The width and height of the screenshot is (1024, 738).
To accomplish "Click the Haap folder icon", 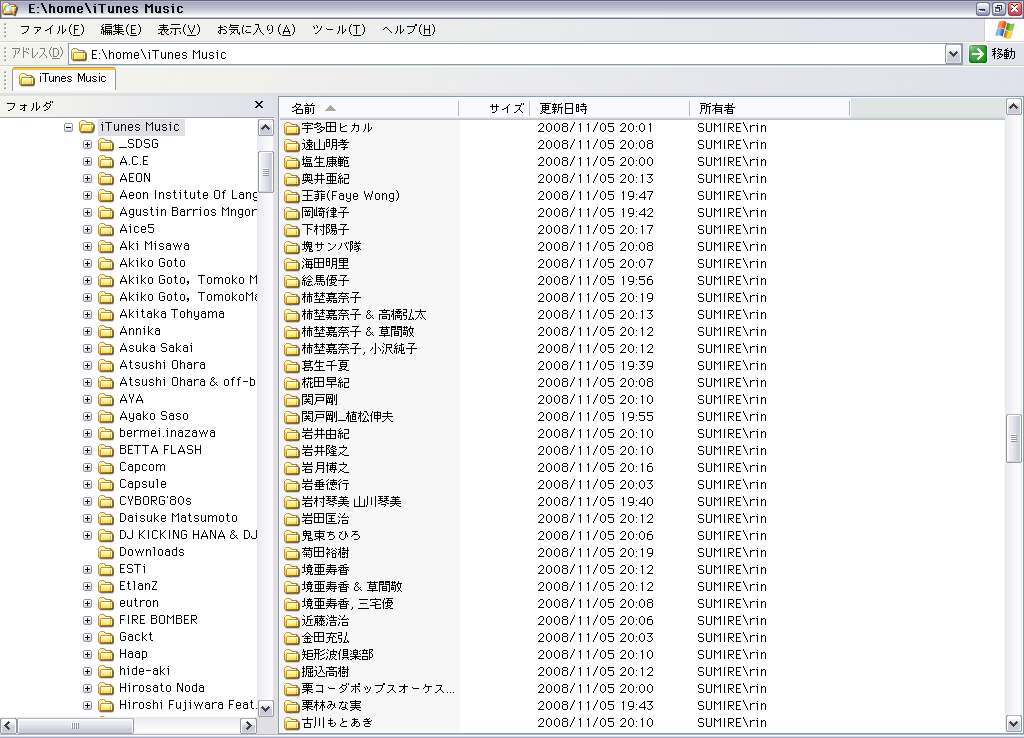I will tap(106, 654).
